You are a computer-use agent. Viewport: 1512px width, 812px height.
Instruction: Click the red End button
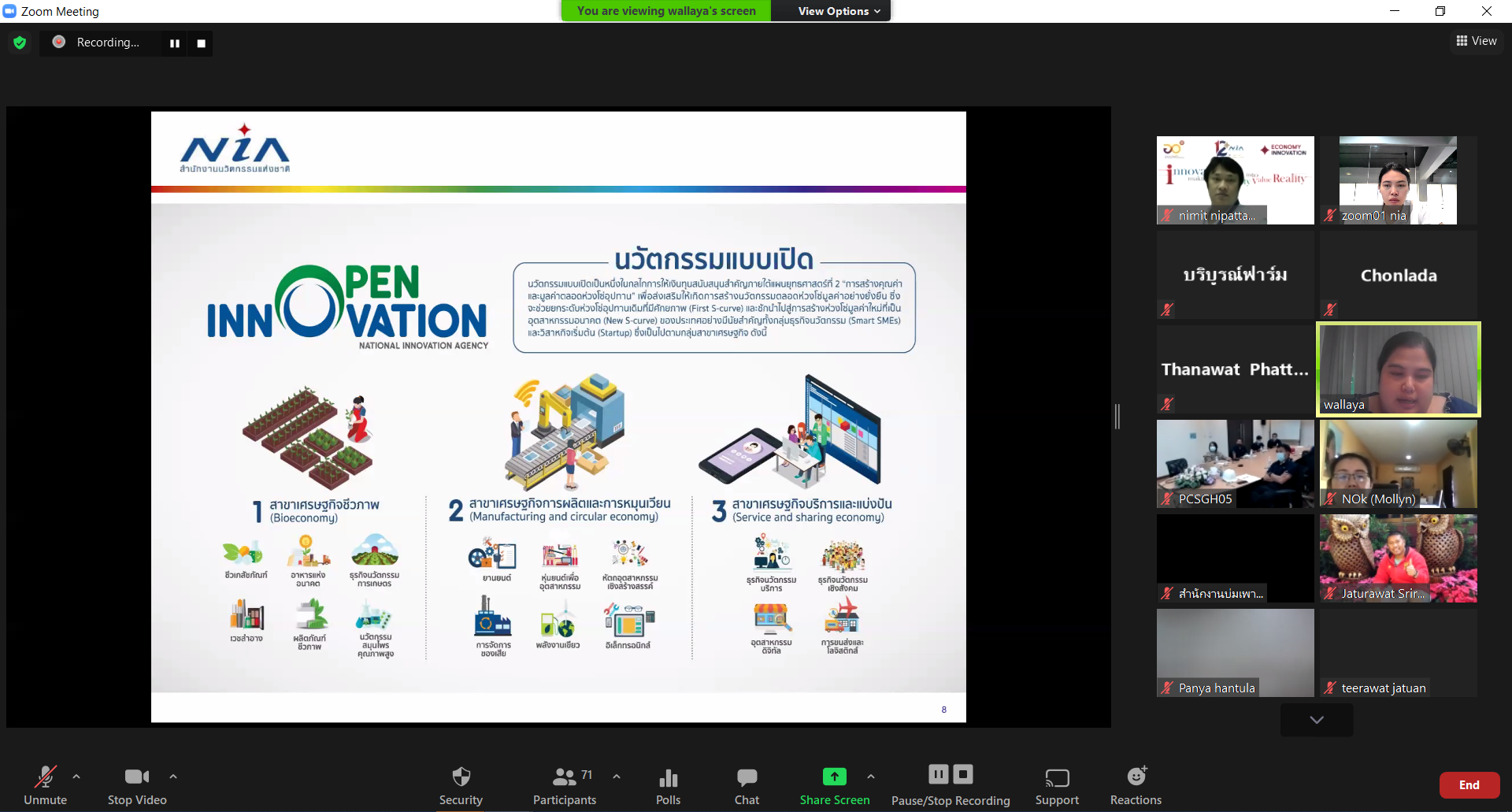tap(1469, 785)
